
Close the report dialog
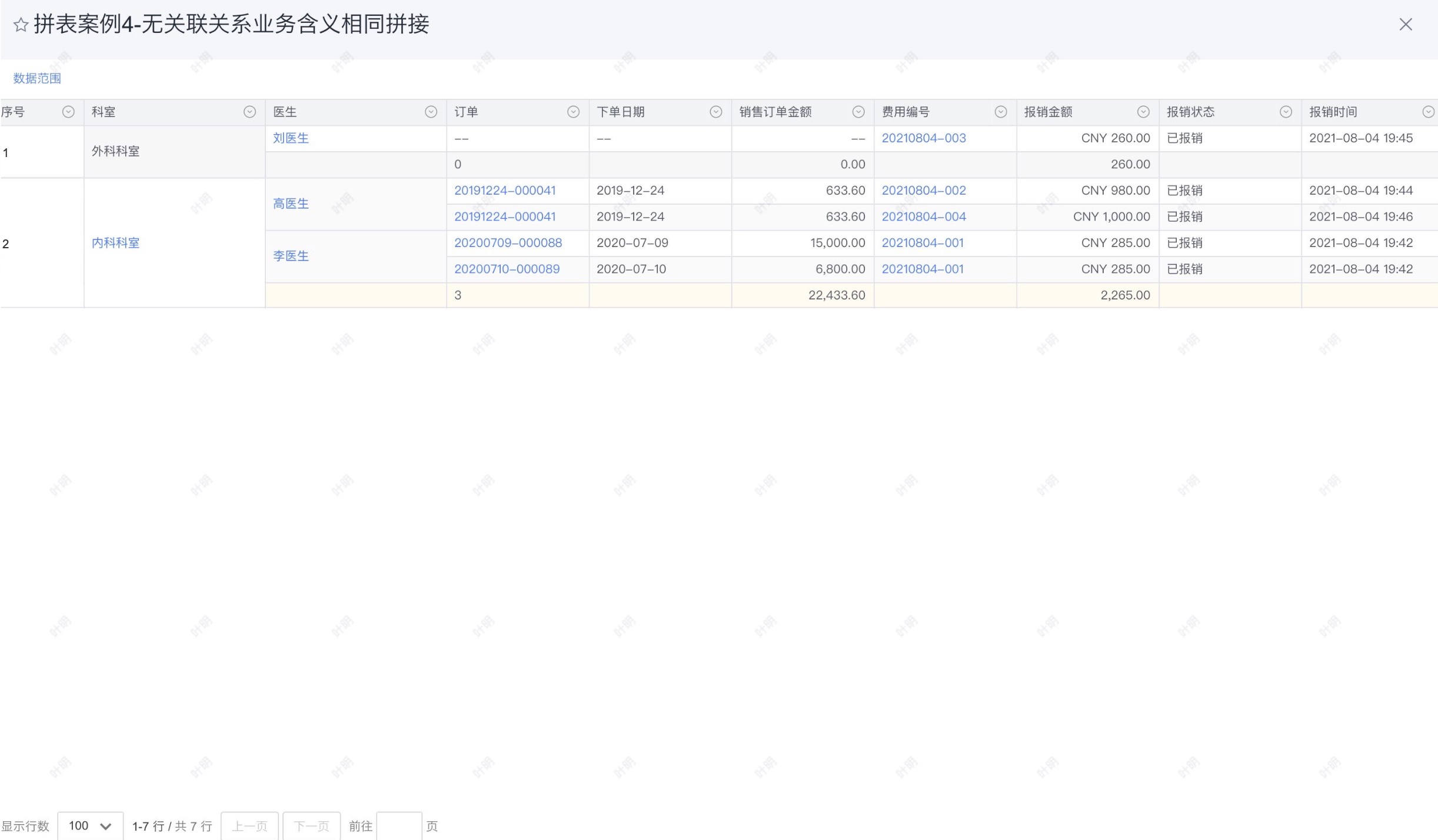click(1406, 24)
